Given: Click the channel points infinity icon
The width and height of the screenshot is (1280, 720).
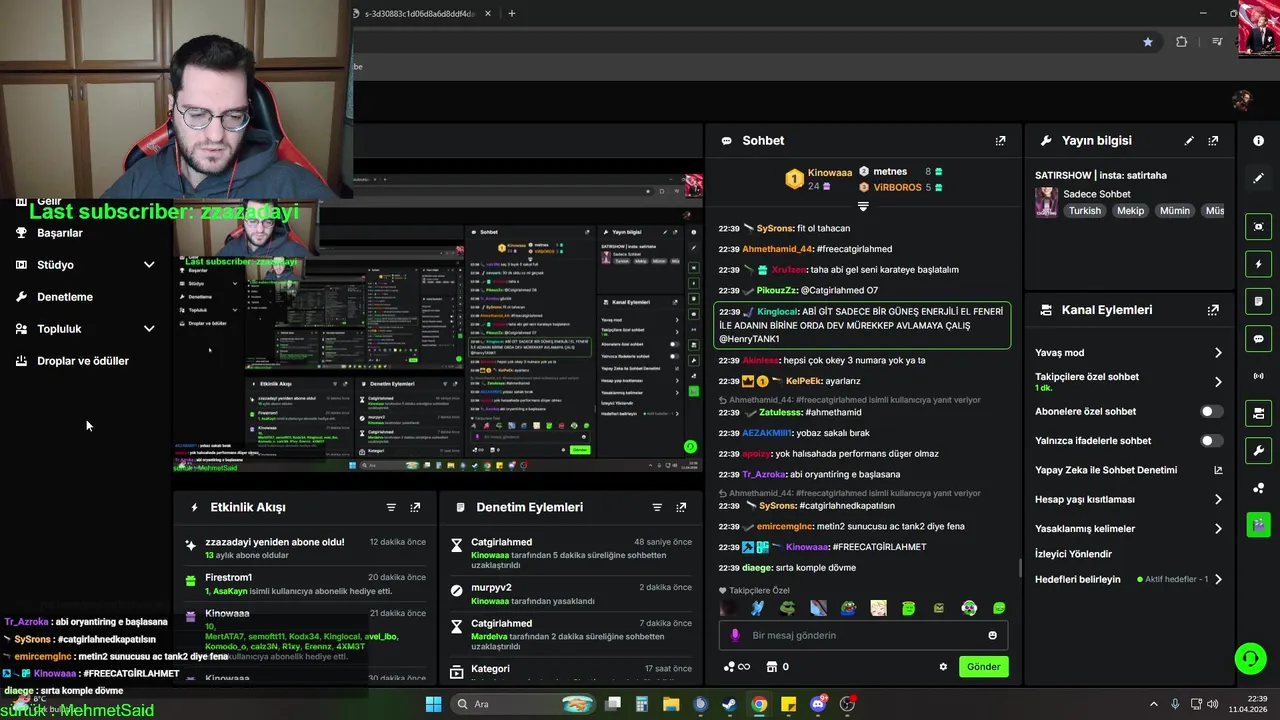Looking at the screenshot, I should point(737,667).
